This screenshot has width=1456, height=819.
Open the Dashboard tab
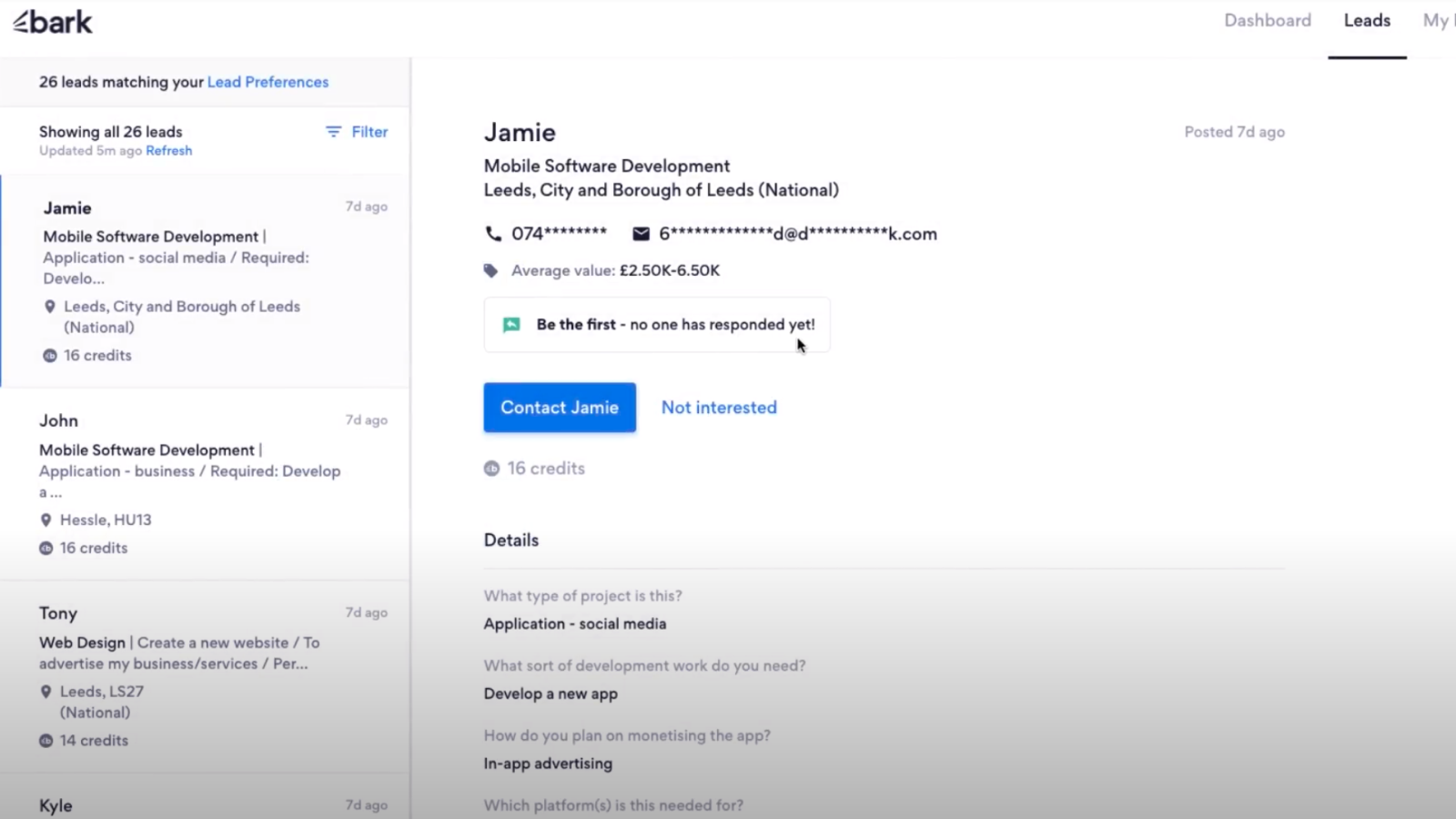[1267, 21]
